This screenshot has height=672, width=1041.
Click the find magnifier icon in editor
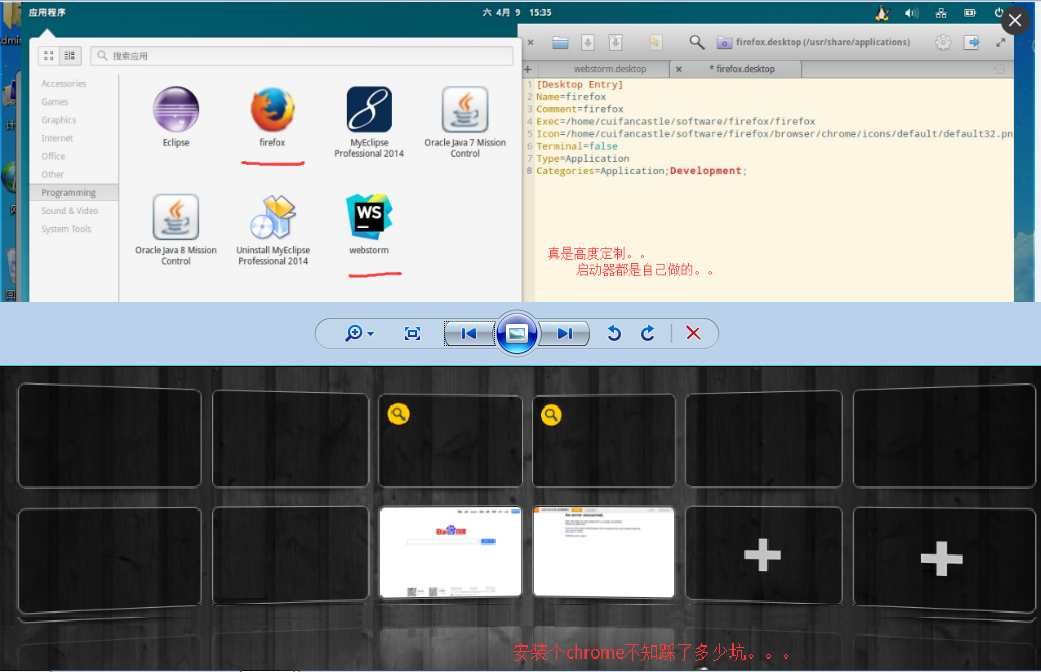[x=696, y=42]
